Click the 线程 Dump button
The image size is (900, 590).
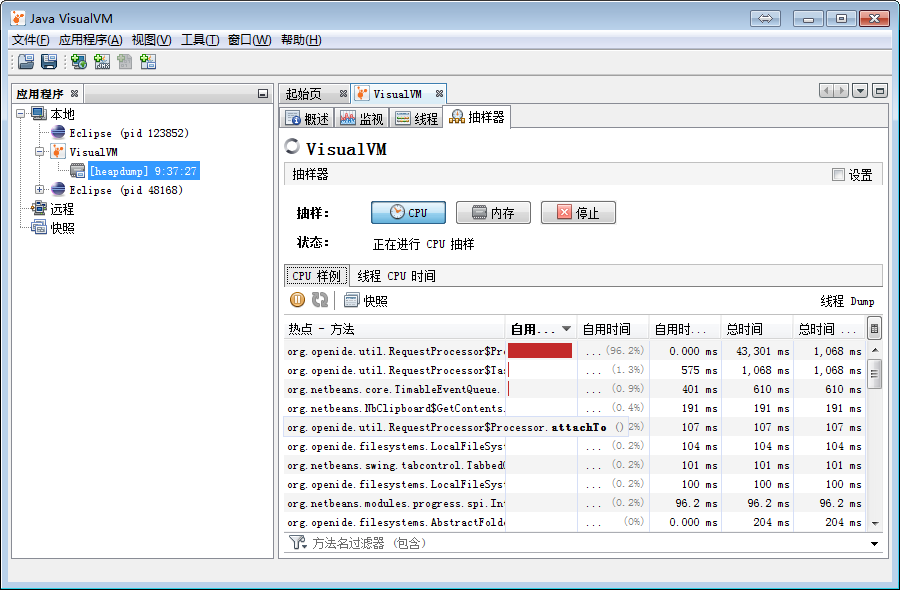pos(847,301)
